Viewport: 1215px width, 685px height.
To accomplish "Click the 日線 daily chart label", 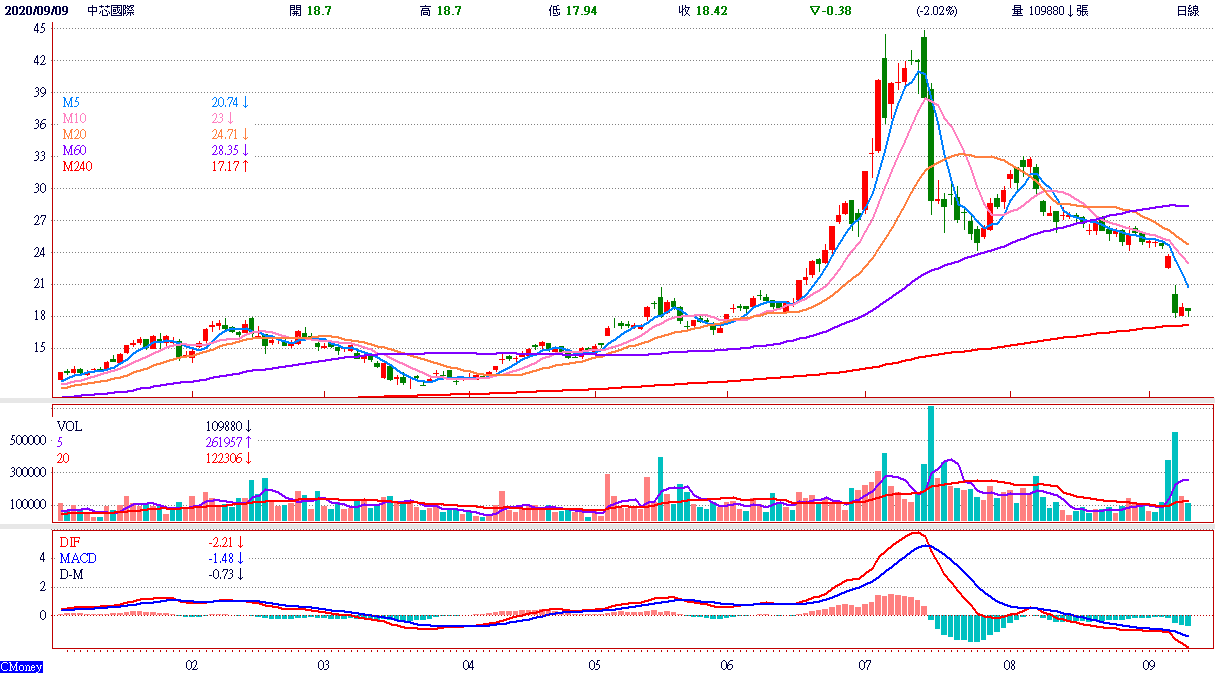I will tap(1187, 10).
